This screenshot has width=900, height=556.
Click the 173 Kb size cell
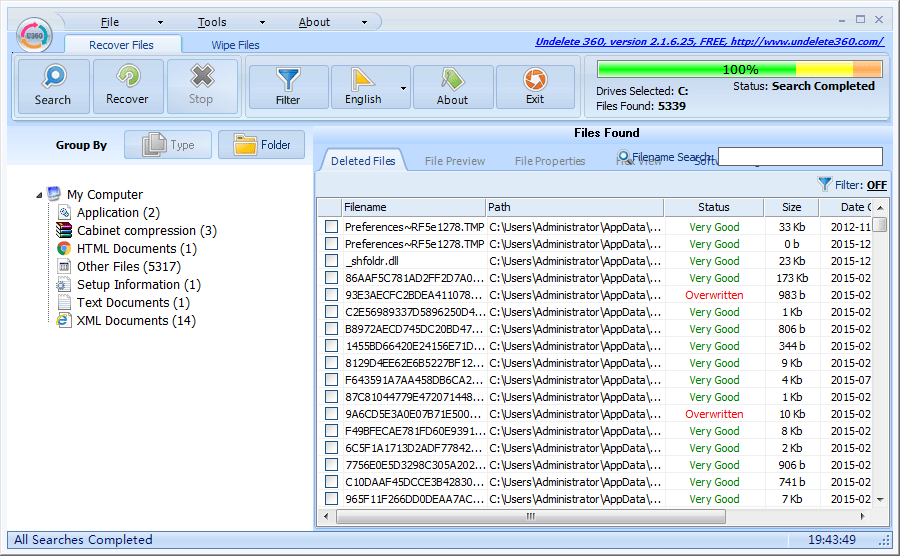(792, 278)
